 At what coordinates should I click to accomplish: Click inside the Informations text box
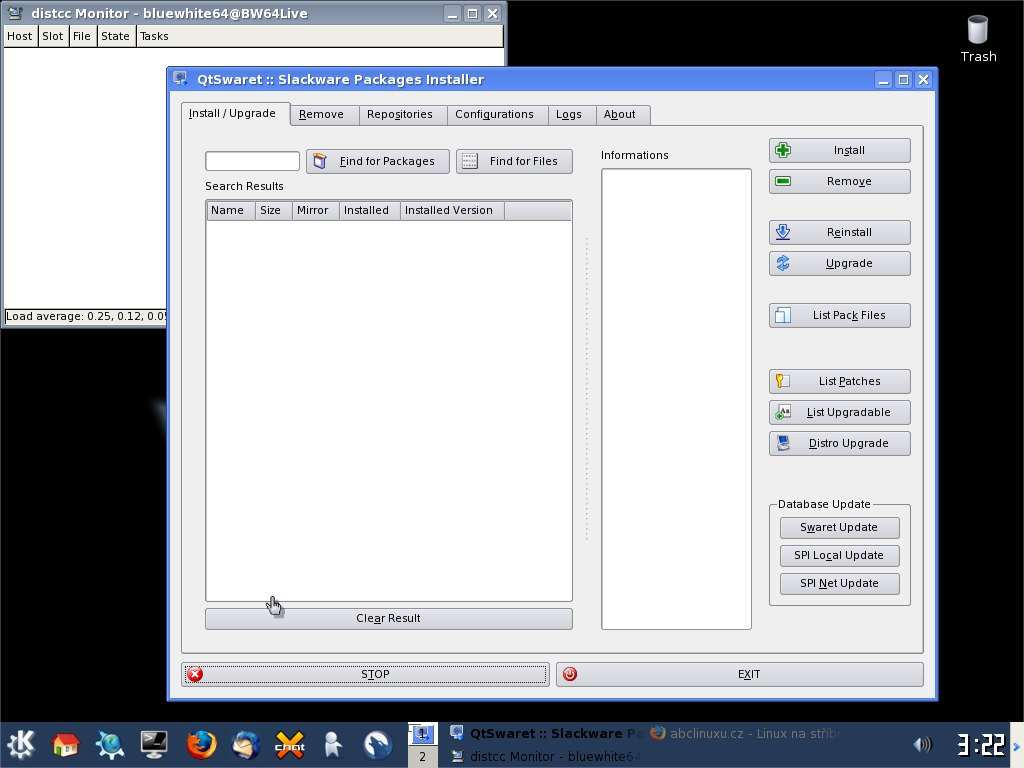pyautogui.click(x=676, y=399)
